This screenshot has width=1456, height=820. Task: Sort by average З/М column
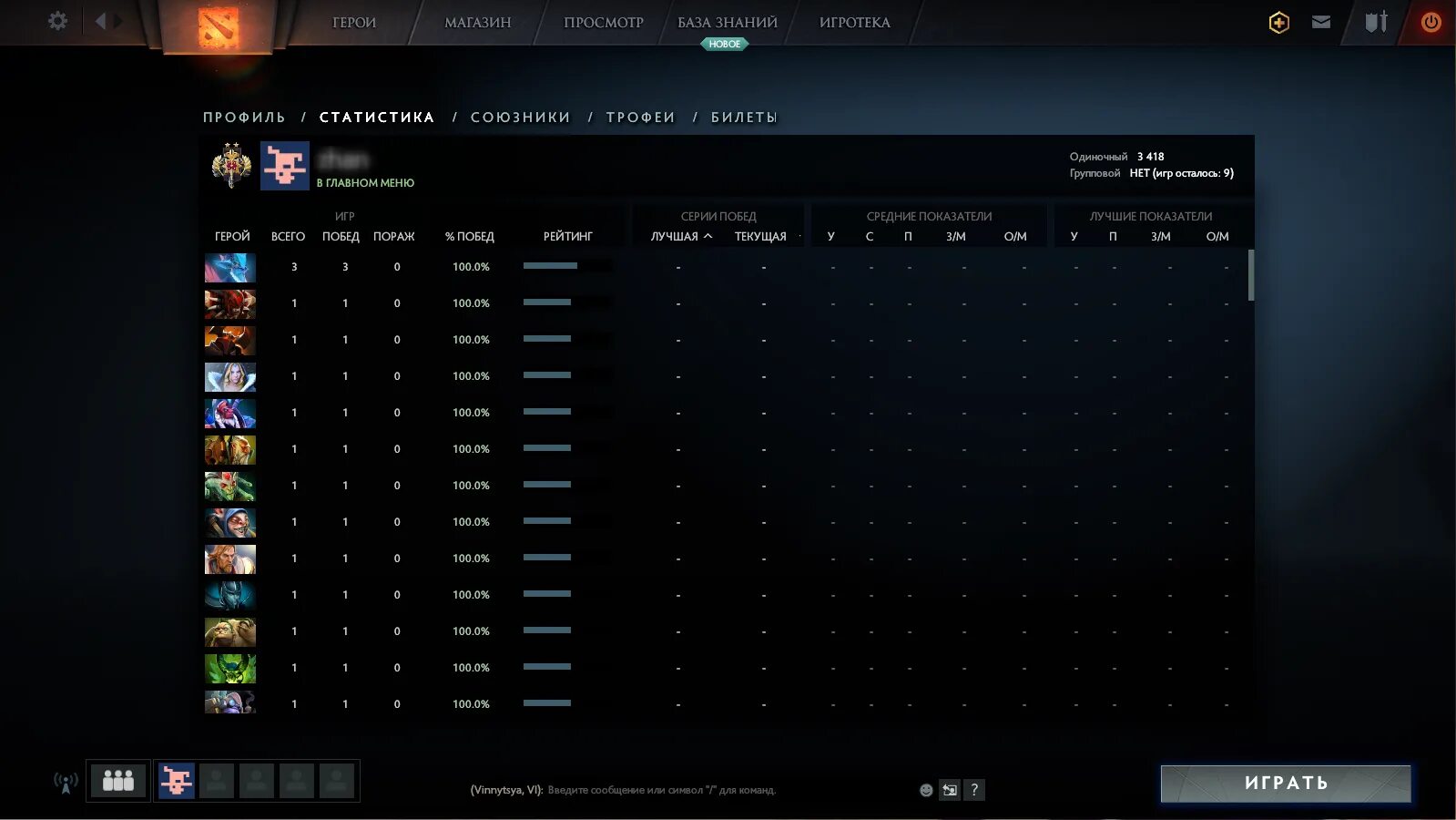click(956, 237)
